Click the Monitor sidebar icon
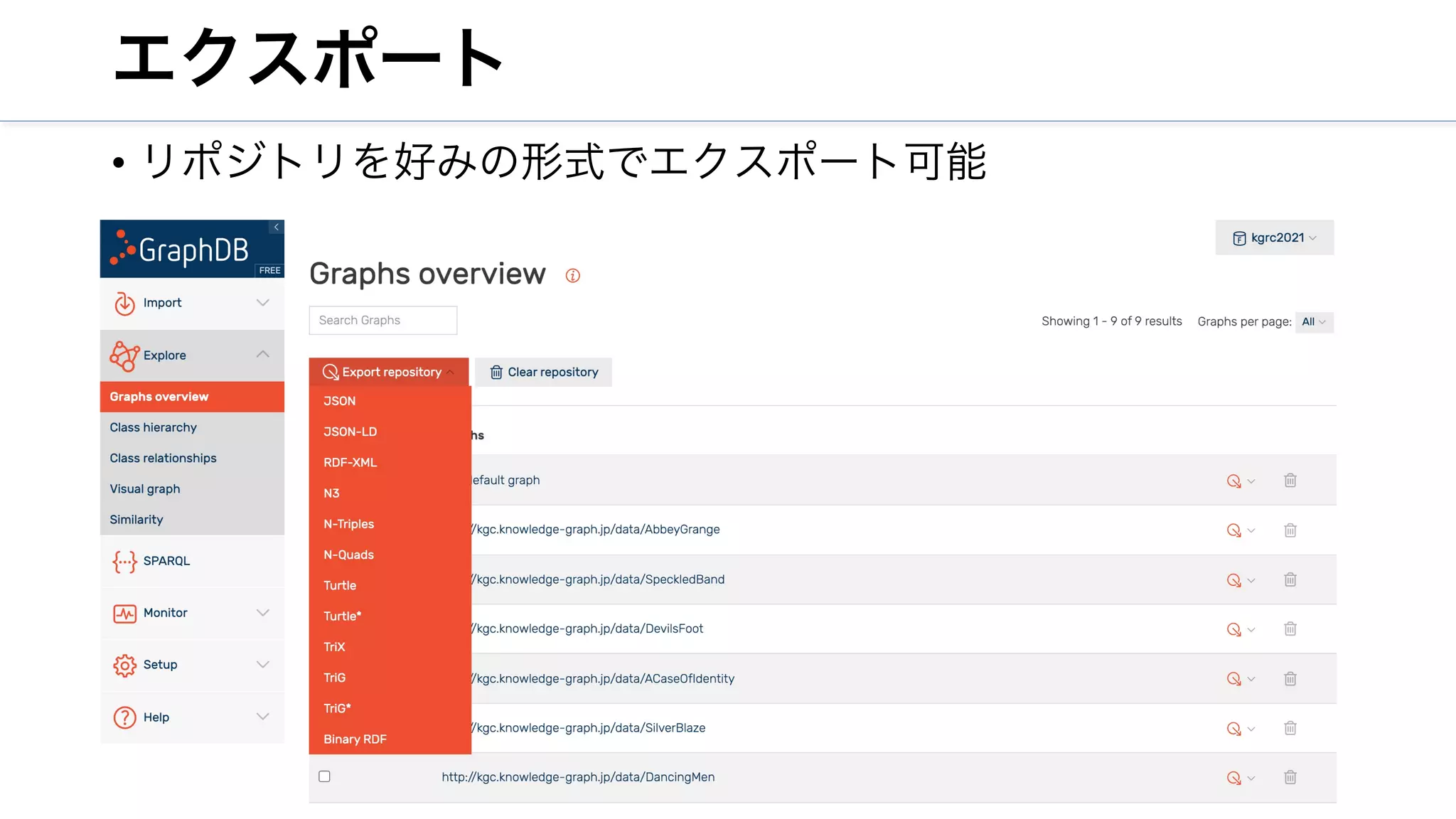This screenshot has width=1456, height=819. 124,614
